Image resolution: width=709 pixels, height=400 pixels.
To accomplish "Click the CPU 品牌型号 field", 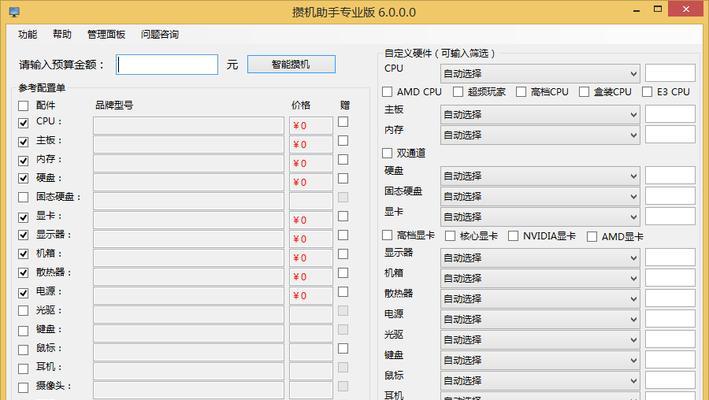I will (x=189, y=126).
